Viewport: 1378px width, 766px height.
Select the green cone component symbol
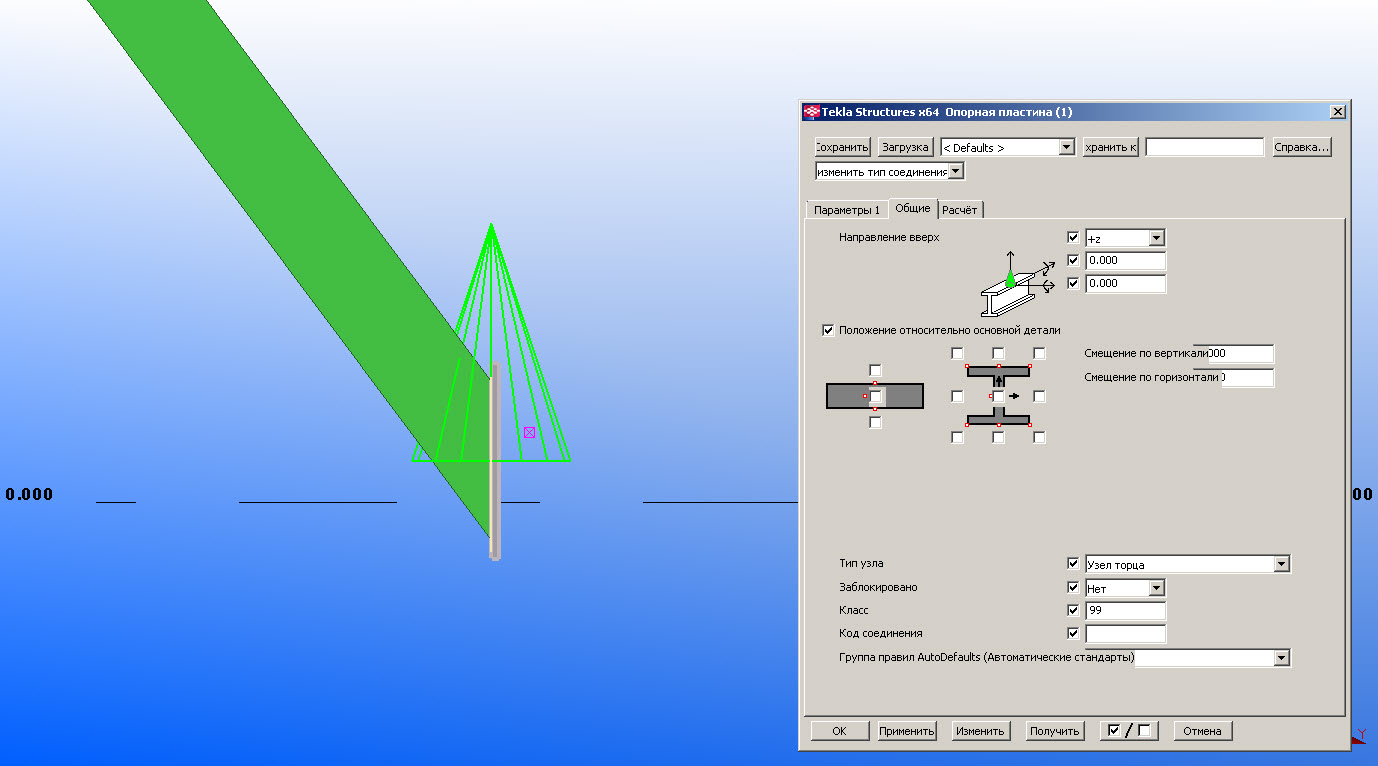point(491,300)
